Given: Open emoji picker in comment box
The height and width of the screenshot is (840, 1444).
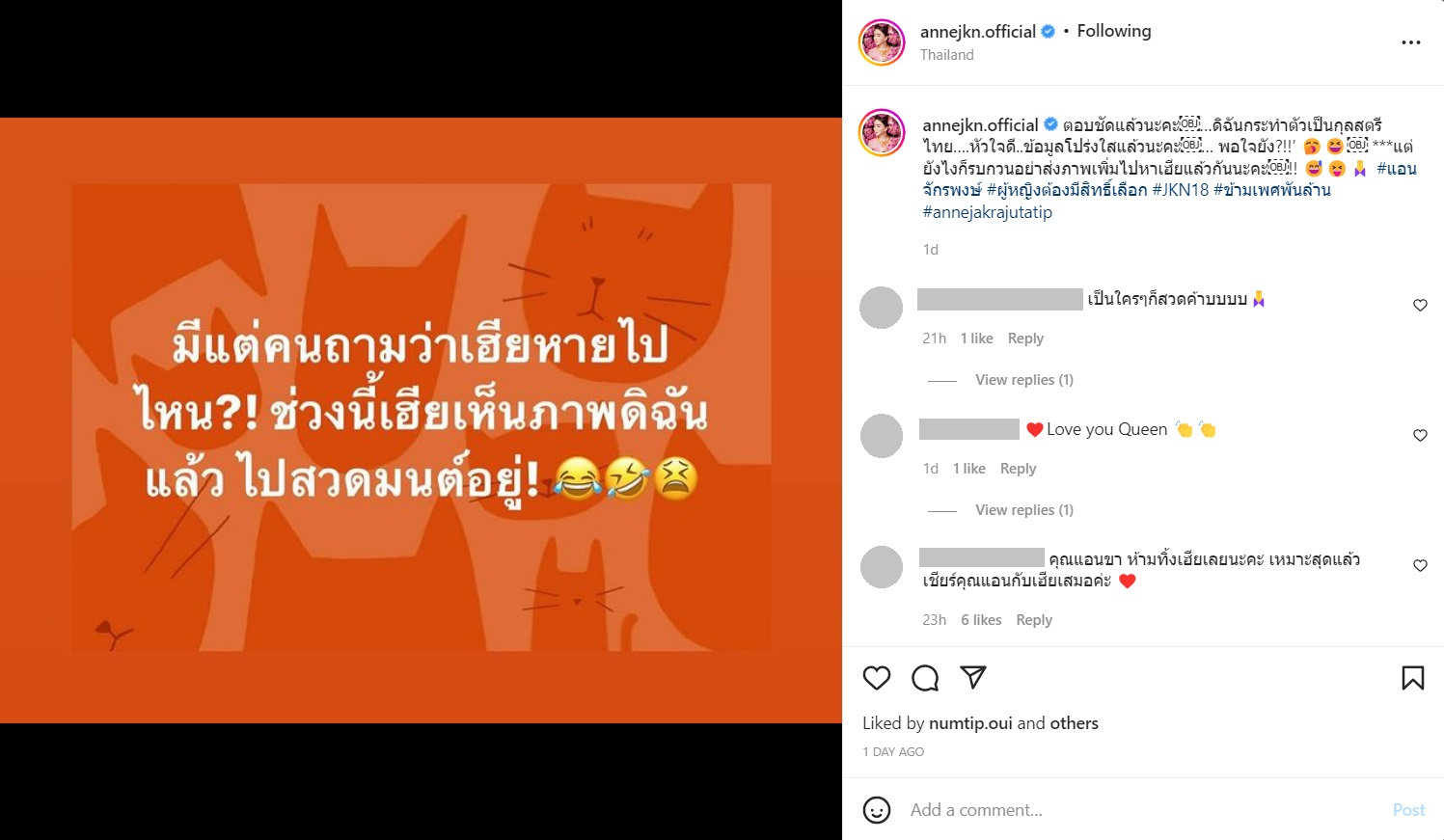Looking at the screenshot, I should coord(877,810).
